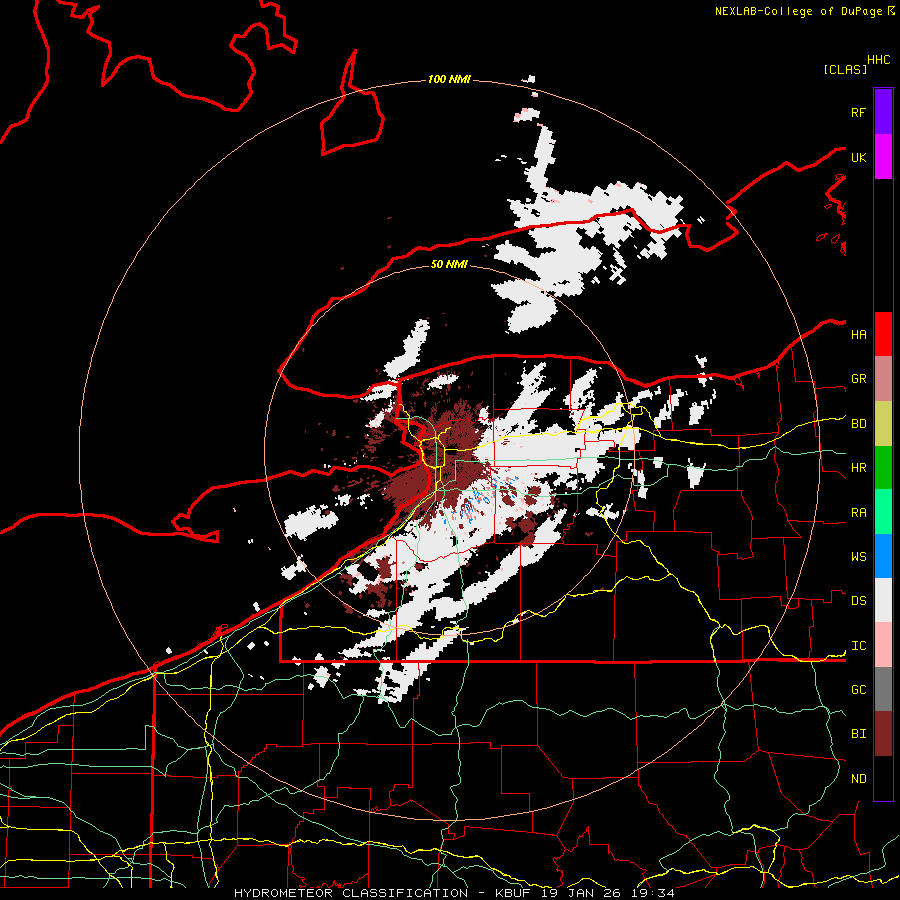Click the UK magenta legend swatch
The image size is (900, 900).
point(883,157)
